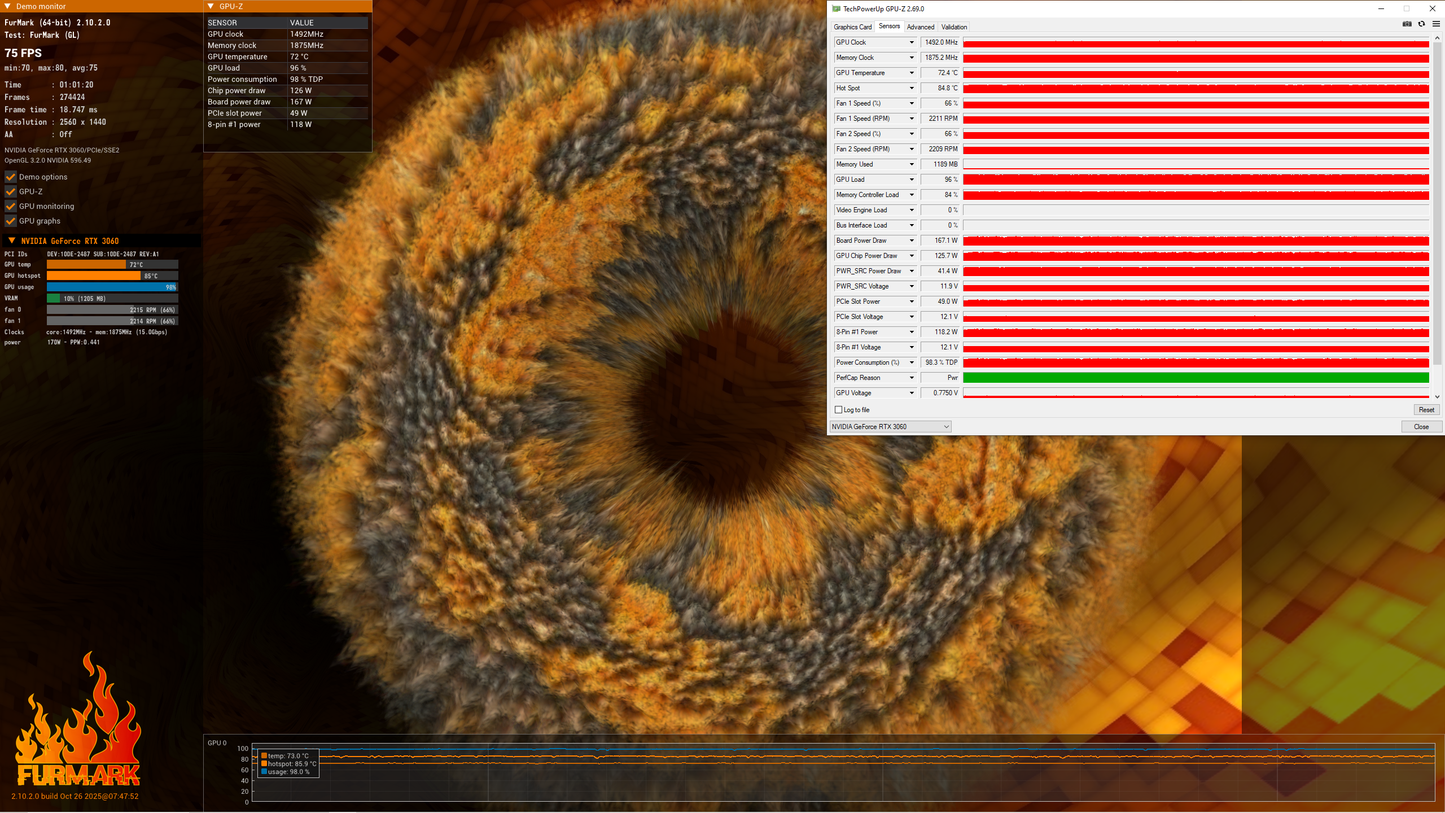Go to the Validation tab
This screenshot has width=1445, height=813.
click(955, 27)
